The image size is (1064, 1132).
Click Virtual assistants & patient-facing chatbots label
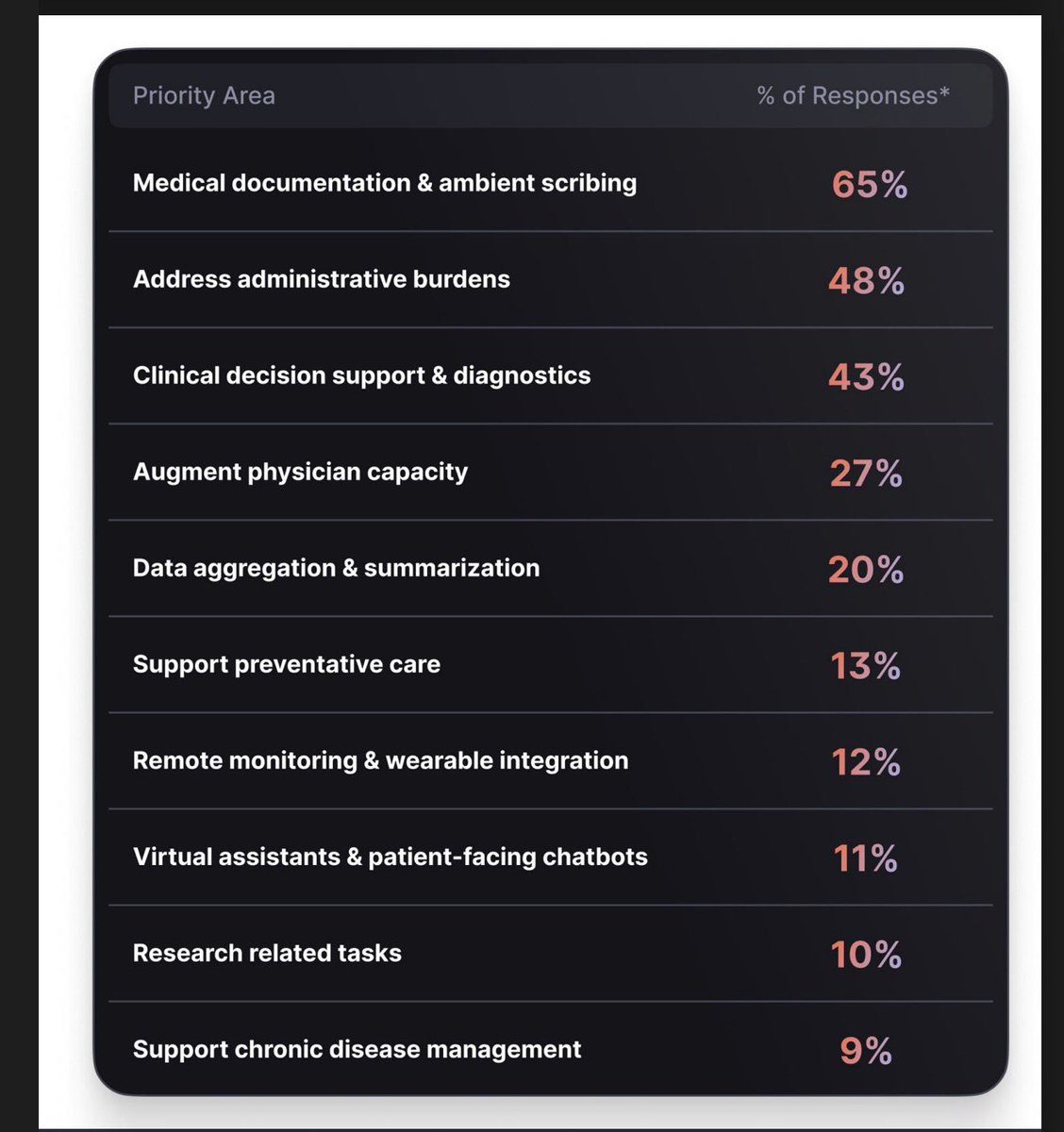tap(391, 857)
